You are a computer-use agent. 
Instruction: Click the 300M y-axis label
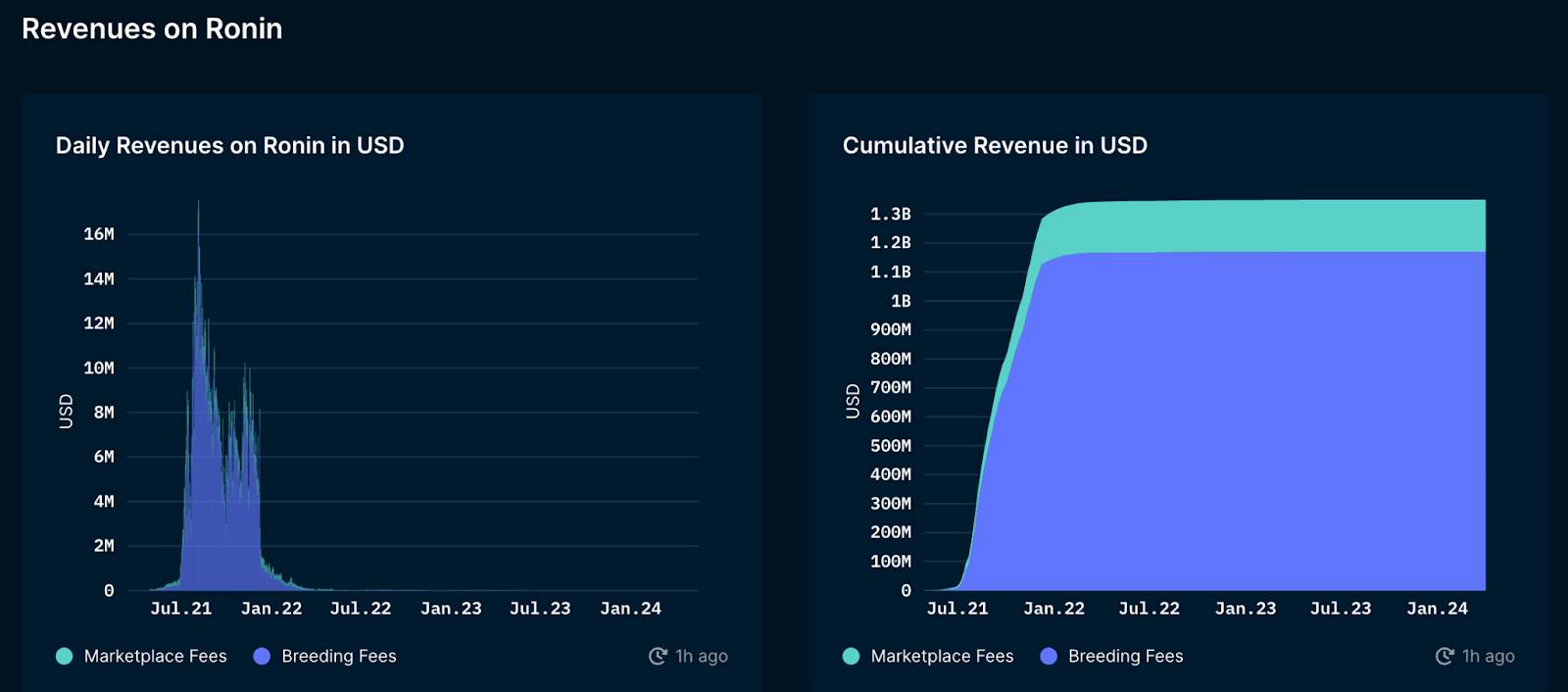891,504
